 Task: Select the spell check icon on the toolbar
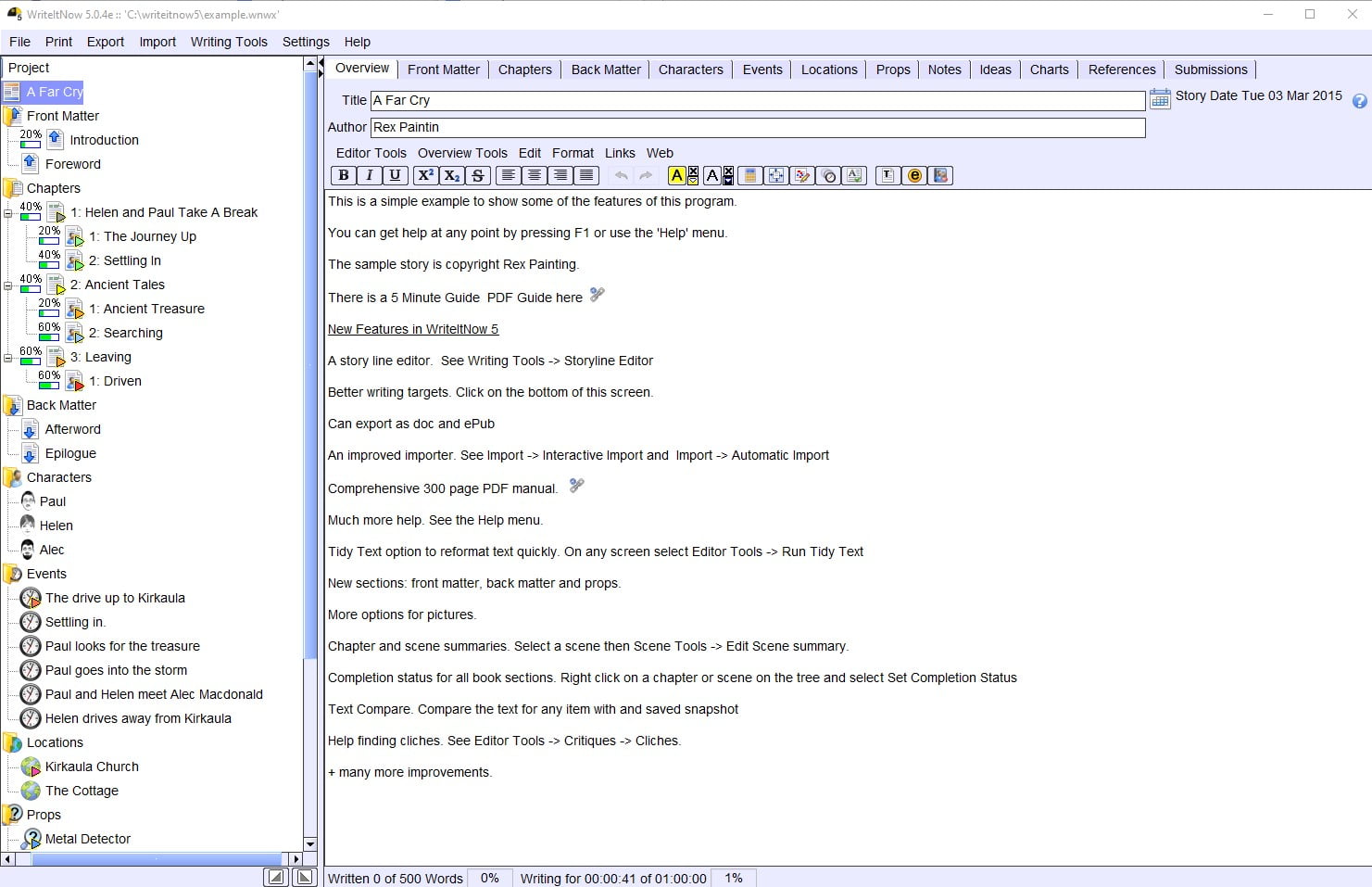[x=853, y=175]
